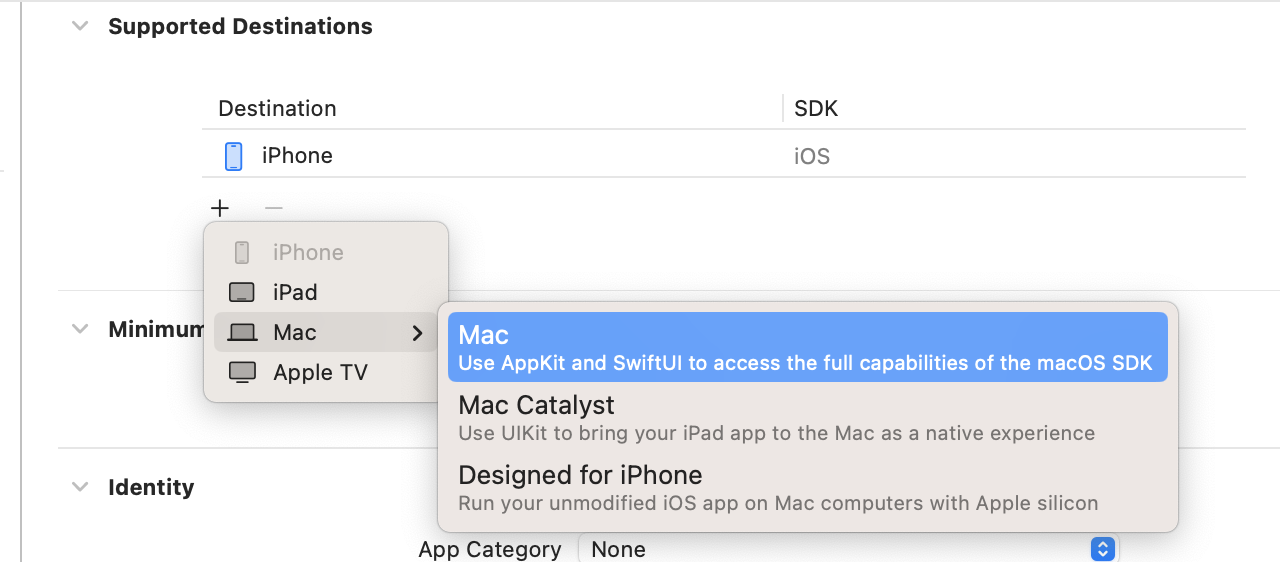This screenshot has width=1280, height=562.
Task: Open the App Category dropdown
Action: click(x=849, y=549)
